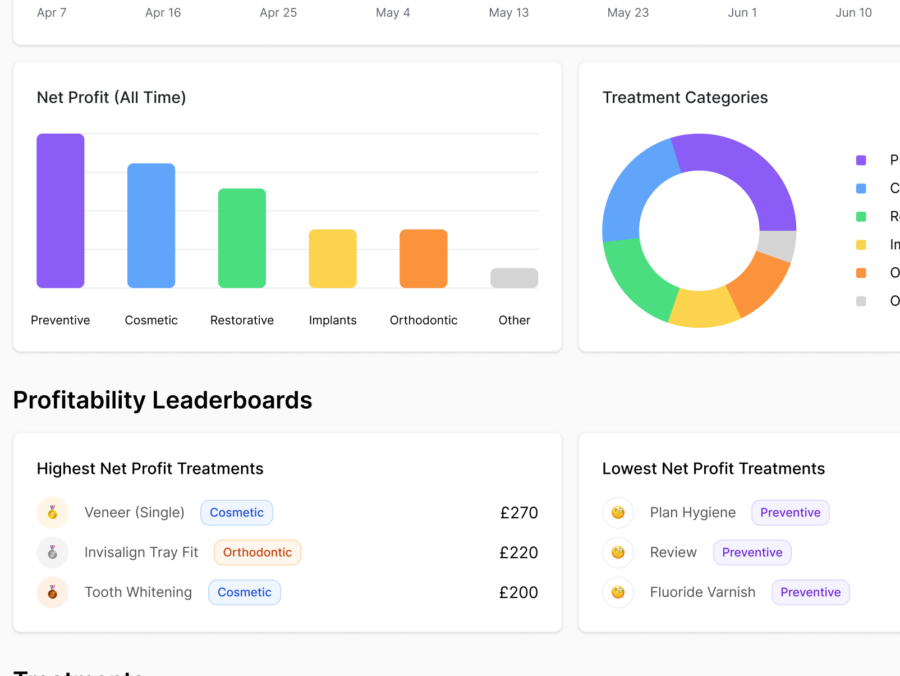Click the Preventive tag next to Plan Hygiene

[790, 512]
